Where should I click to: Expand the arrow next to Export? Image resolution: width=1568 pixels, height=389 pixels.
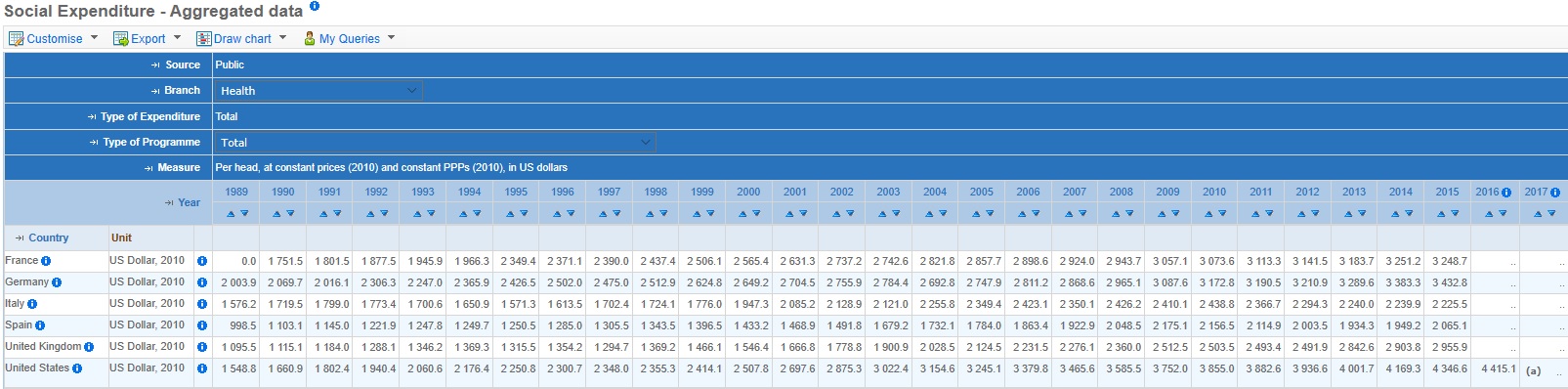pos(177,38)
